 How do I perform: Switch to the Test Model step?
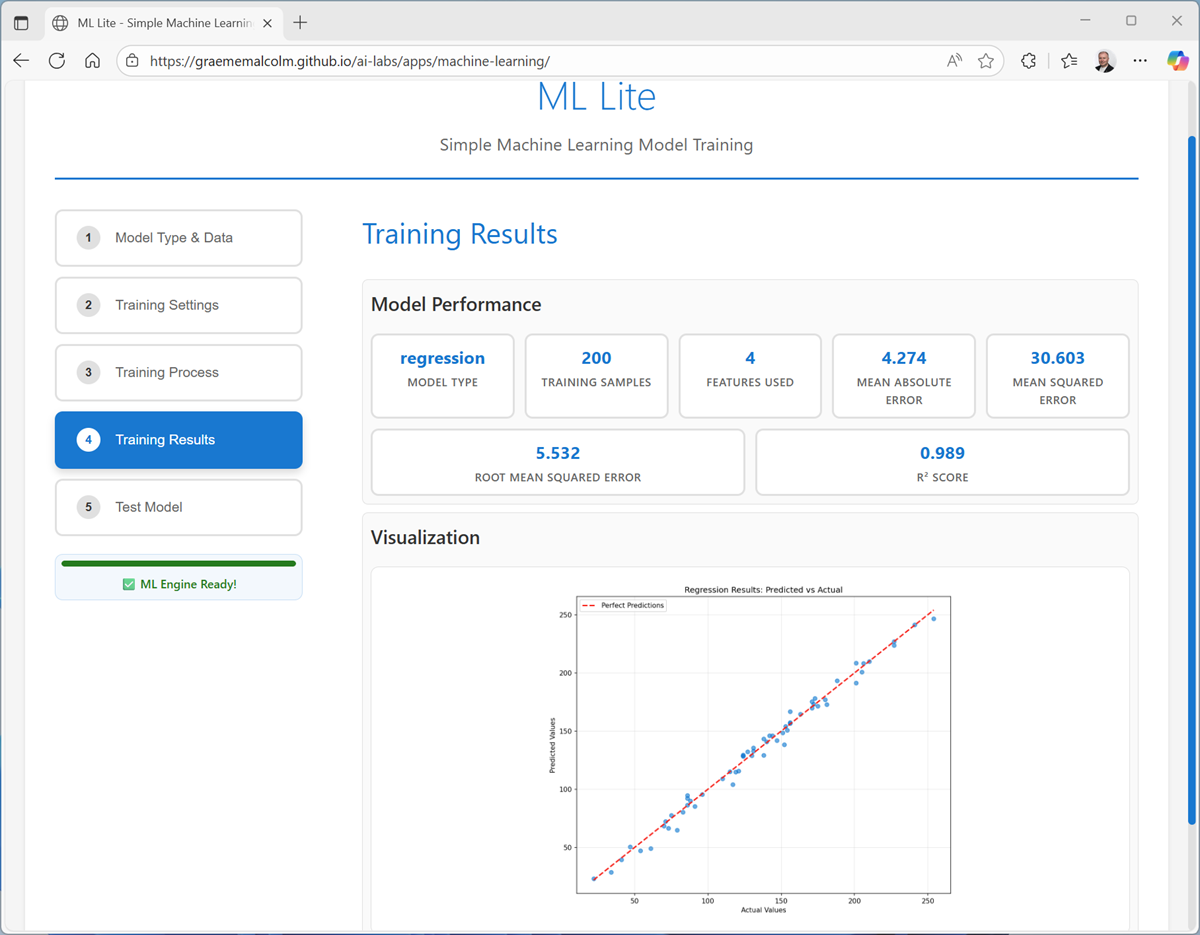(x=178, y=507)
